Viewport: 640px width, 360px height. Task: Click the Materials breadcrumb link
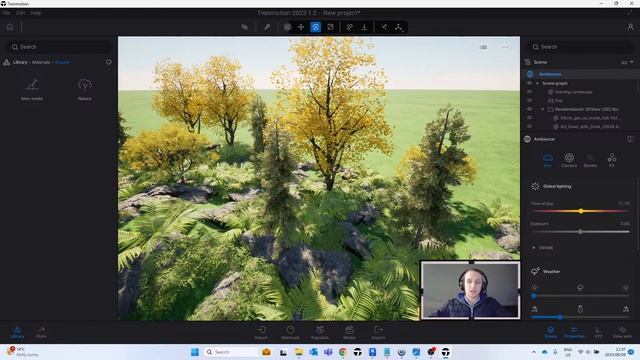pyautogui.click(x=41, y=62)
